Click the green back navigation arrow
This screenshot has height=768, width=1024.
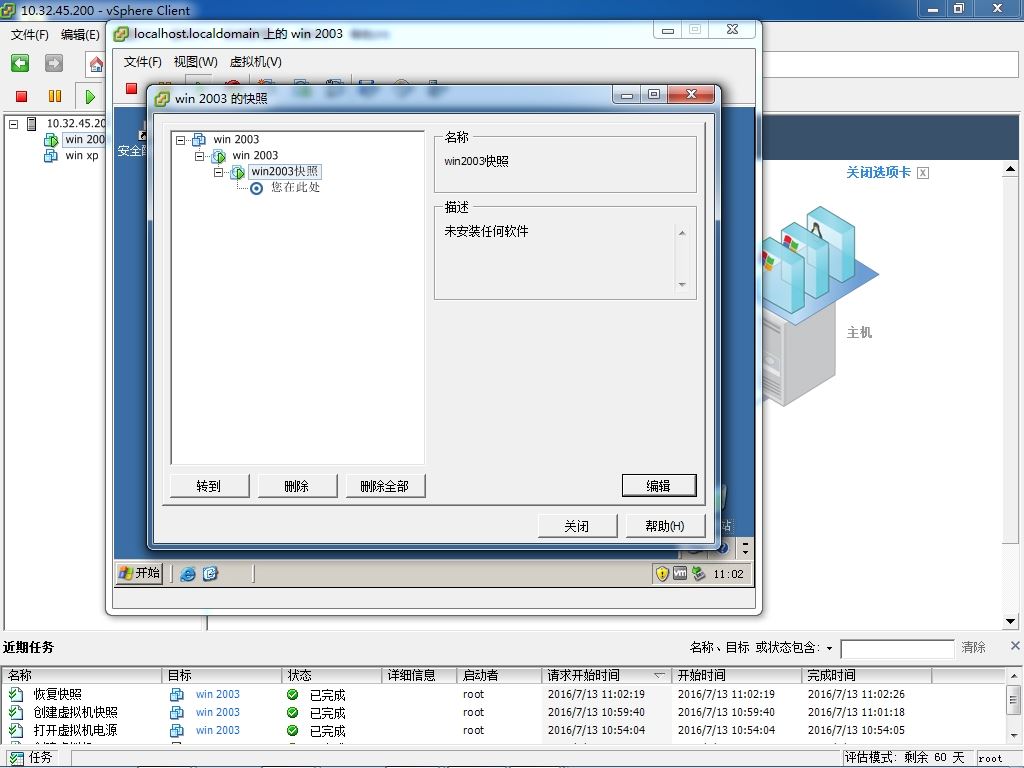click(x=20, y=63)
